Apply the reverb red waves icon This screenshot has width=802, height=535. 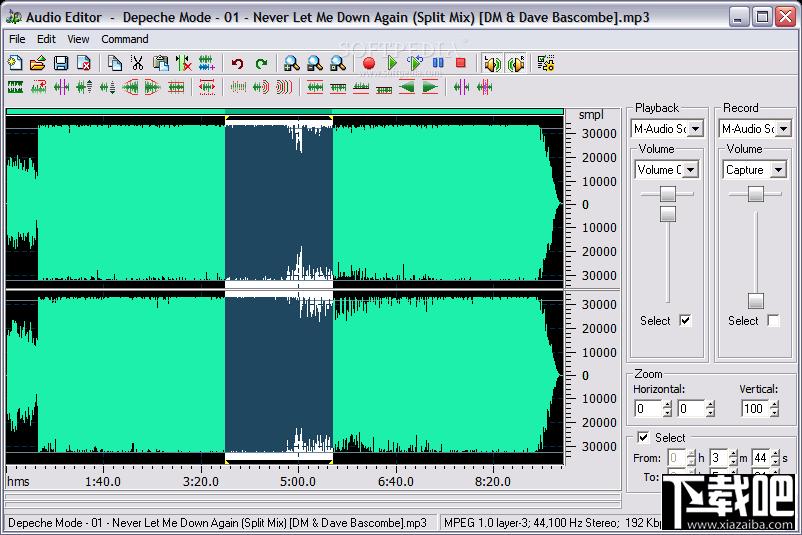click(284, 87)
